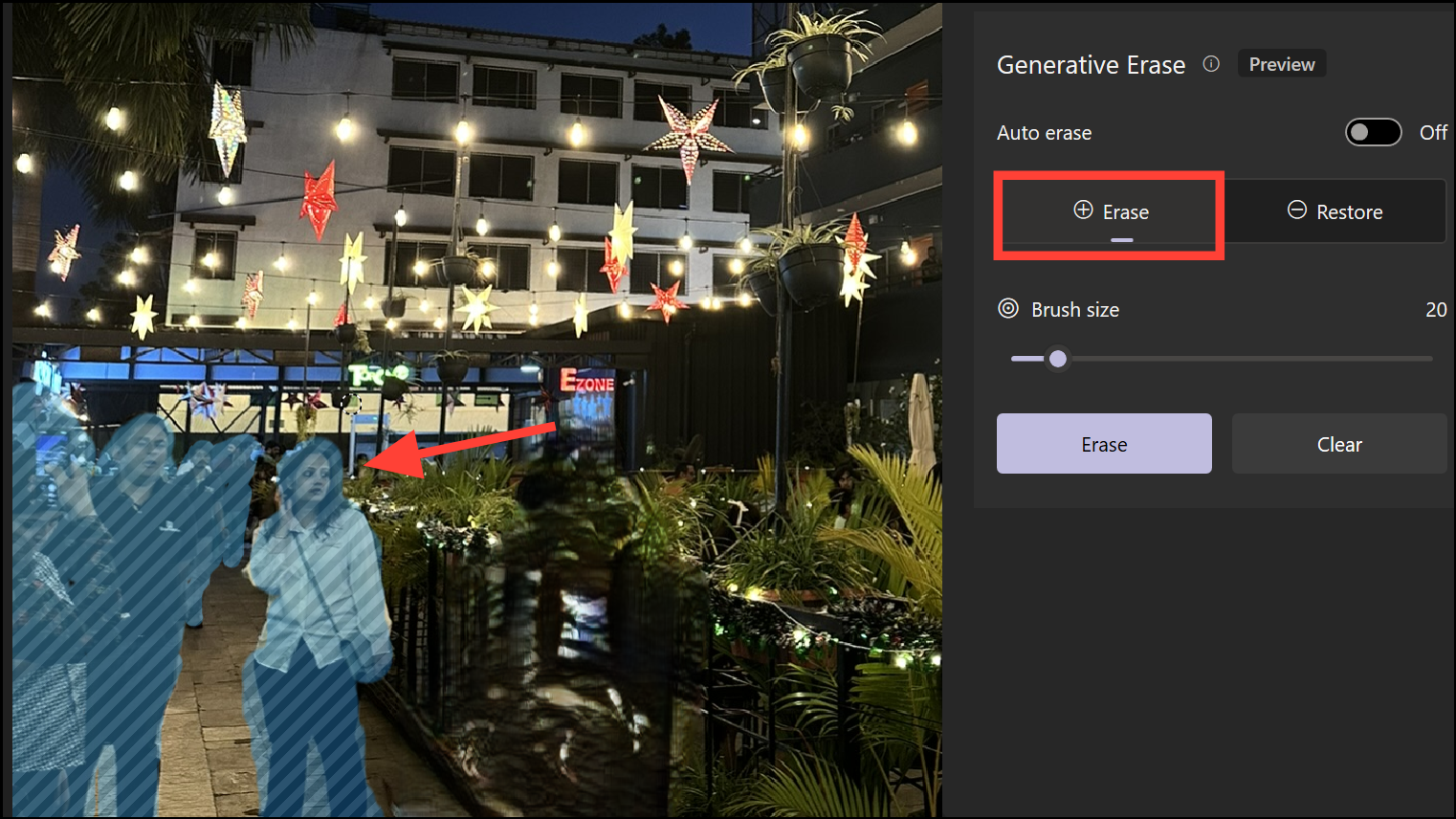The image size is (1456, 819).
Task: Click the Brush size slider handle
Action: click(x=1057, y=359)
